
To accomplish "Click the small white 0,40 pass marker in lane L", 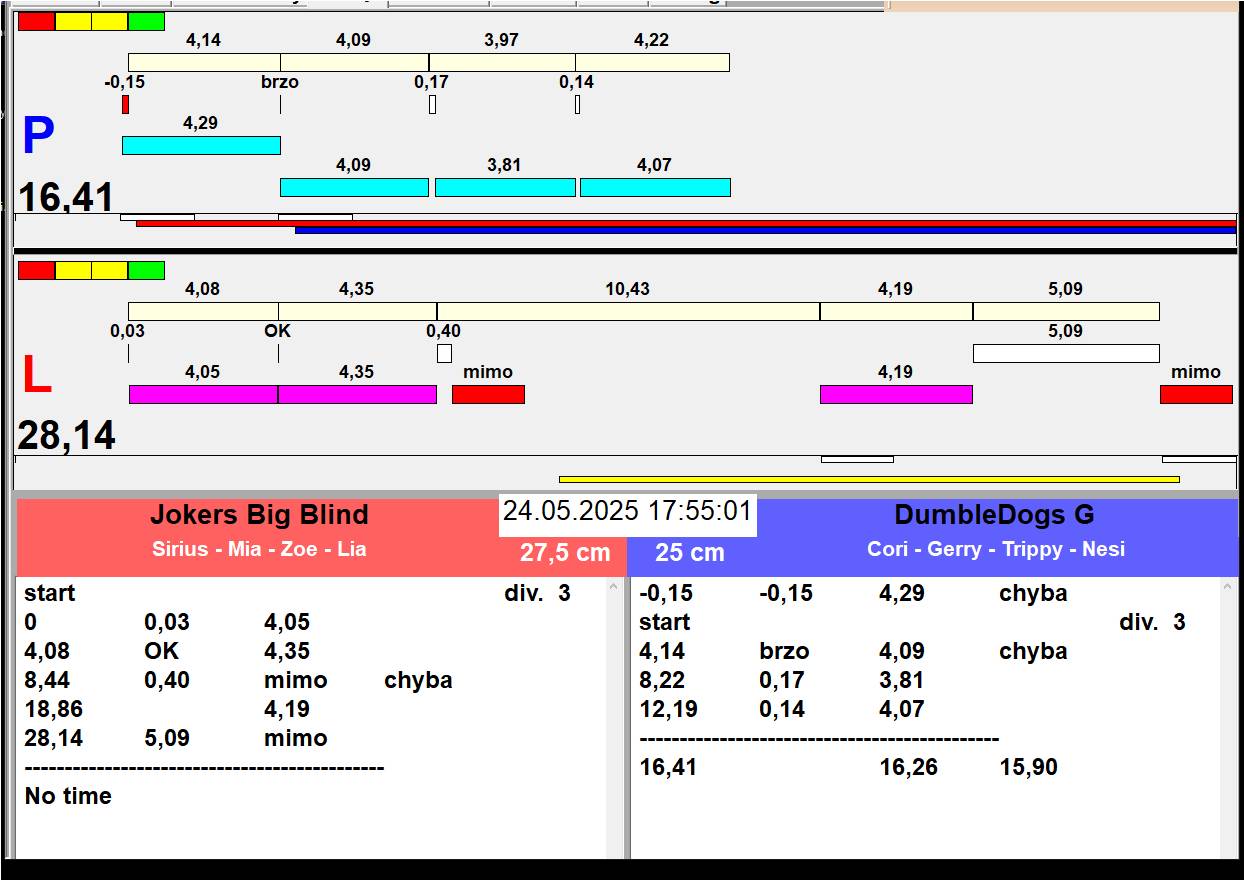I will tap(444, 353).
